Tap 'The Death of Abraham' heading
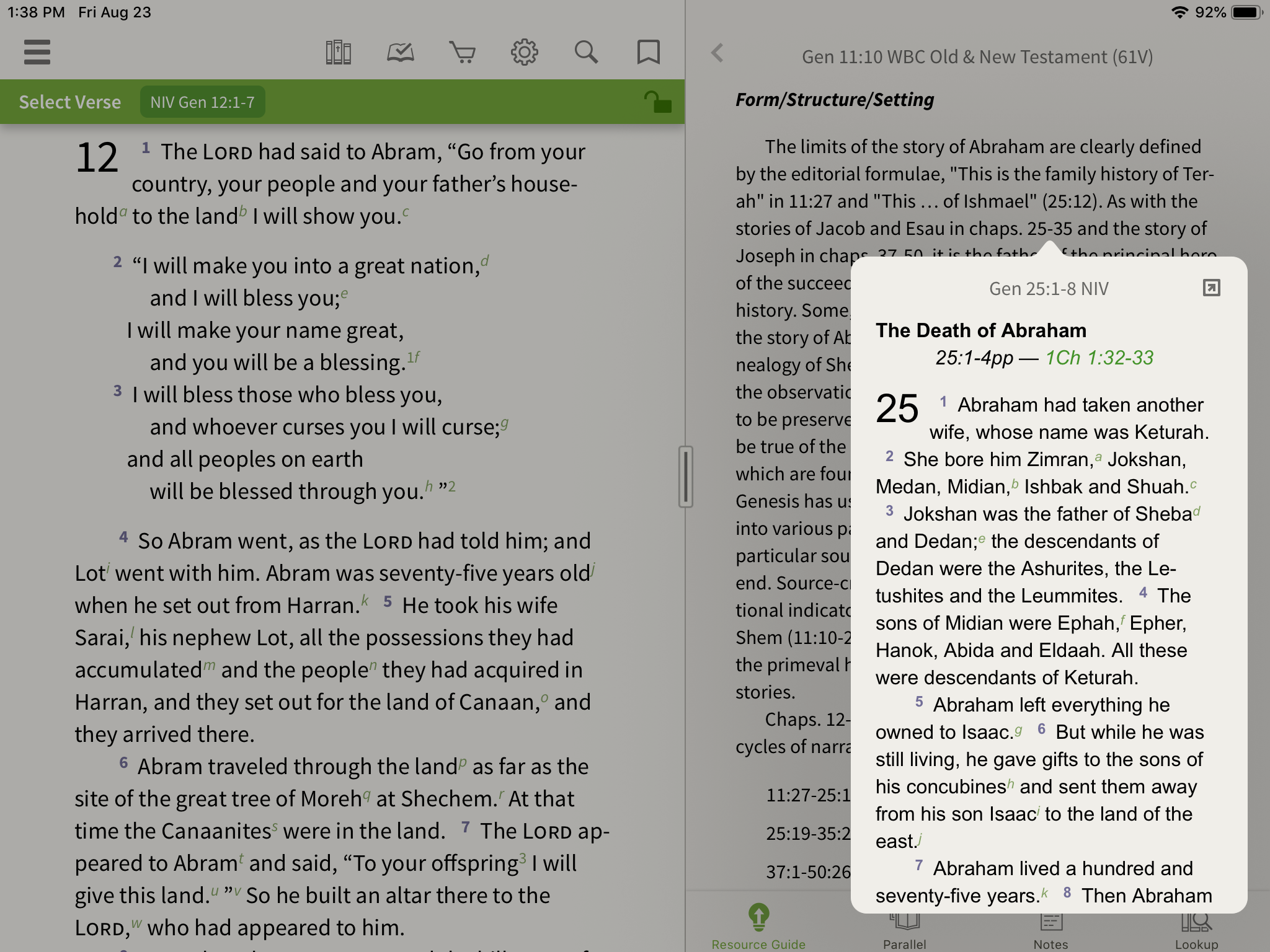The width and height of the screenshot is (1270, 952). click(x=981, y=330)
